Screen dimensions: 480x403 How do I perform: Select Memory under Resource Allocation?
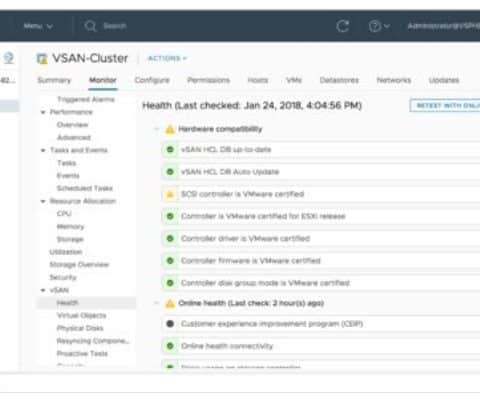70,227
